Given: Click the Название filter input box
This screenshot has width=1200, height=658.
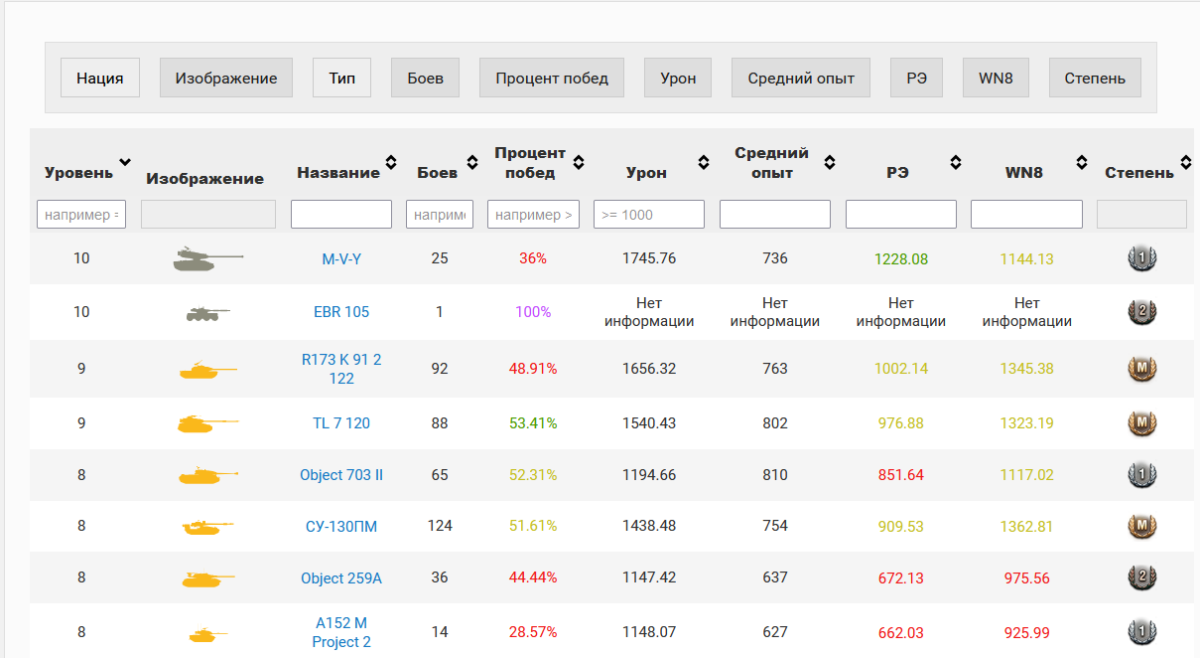Looking at the screenshot, I should (x=341, y=214).
